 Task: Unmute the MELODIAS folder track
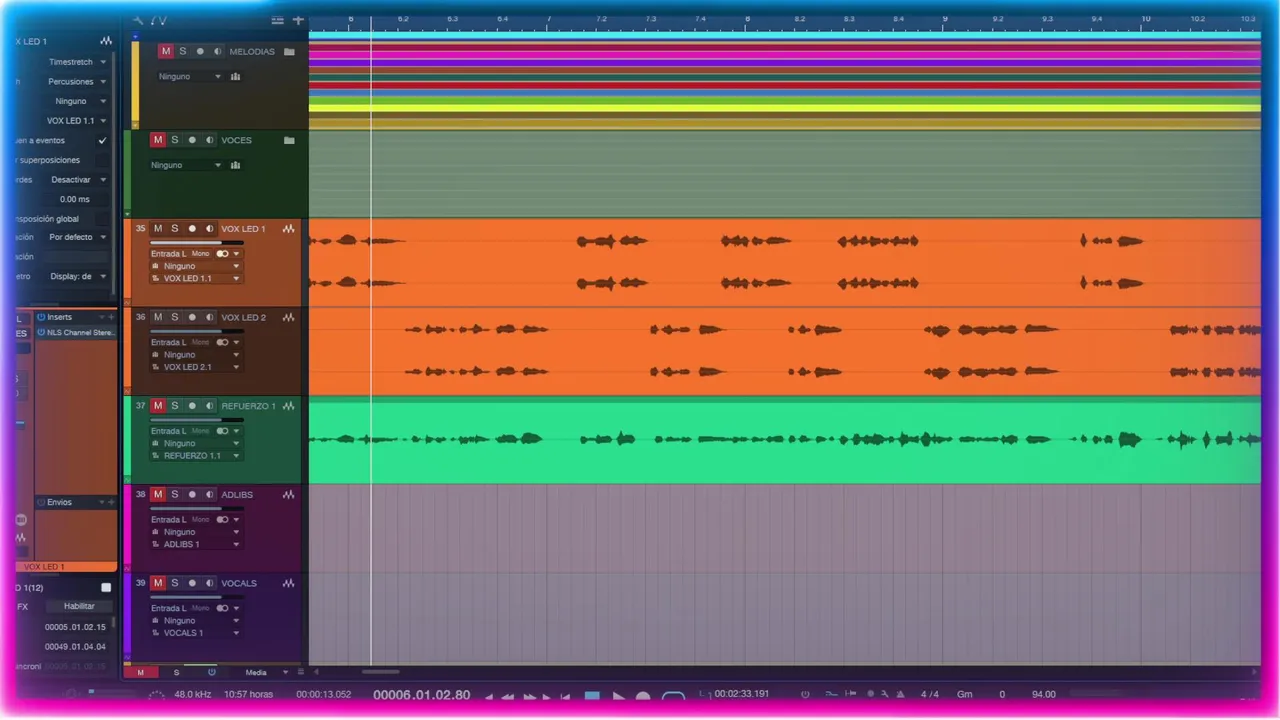click(166, 51)
